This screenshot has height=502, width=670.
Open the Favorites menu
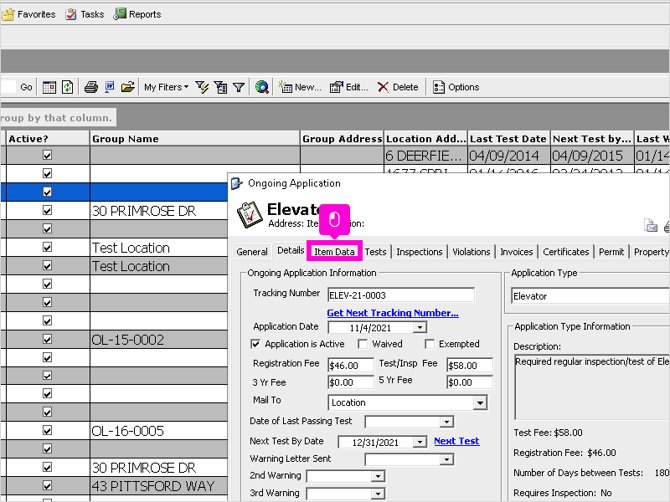point(29,14)
